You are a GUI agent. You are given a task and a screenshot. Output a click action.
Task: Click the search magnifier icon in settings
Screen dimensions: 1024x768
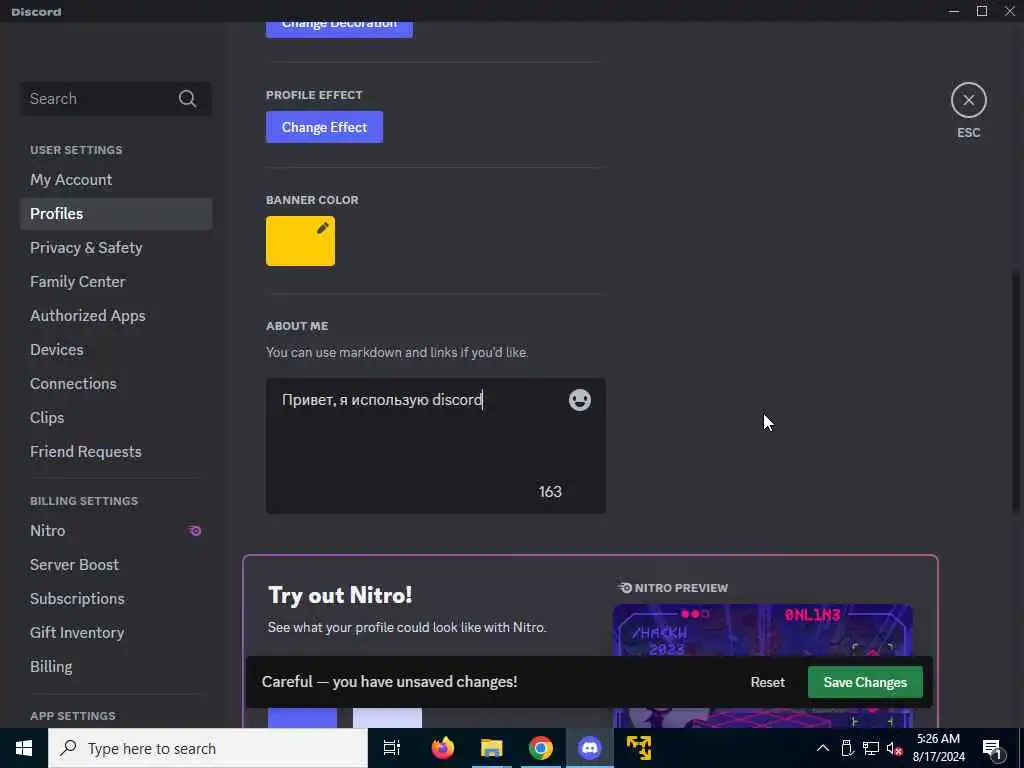[x=187, y=99]
